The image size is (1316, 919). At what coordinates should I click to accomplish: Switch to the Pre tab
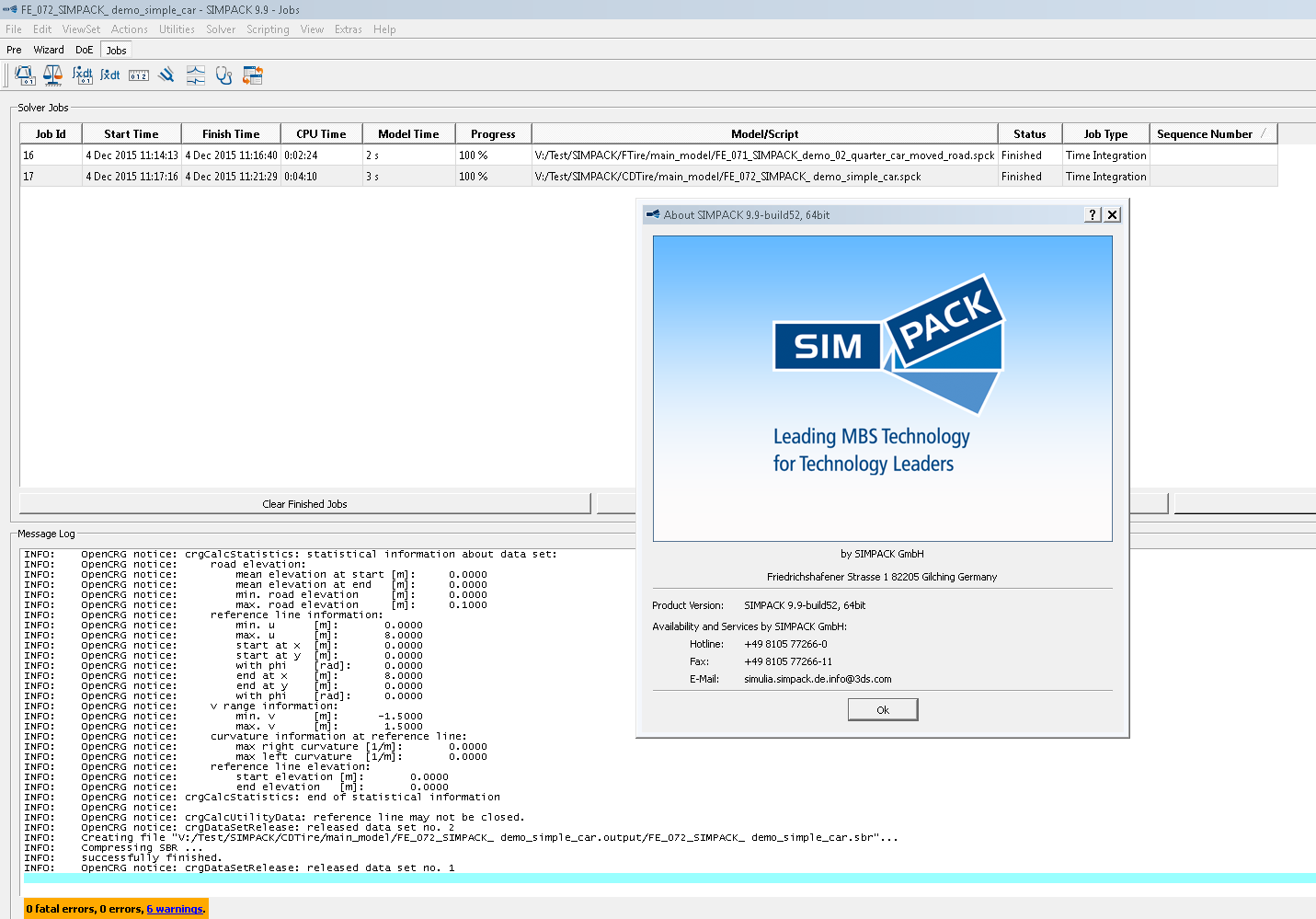pyautogui.click(x=14, y=50)
